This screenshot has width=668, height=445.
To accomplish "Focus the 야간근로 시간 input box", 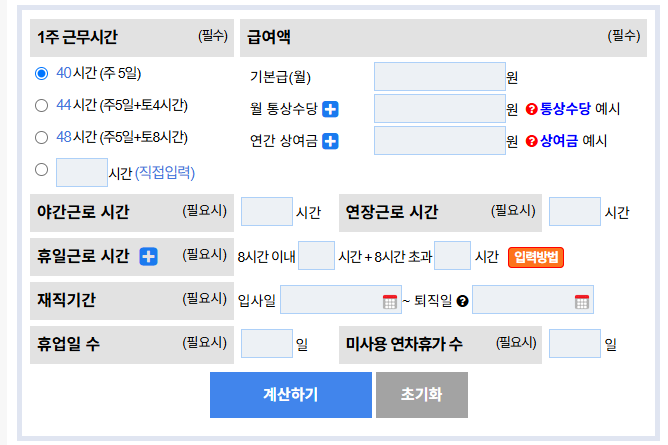I will coord(267,211).
